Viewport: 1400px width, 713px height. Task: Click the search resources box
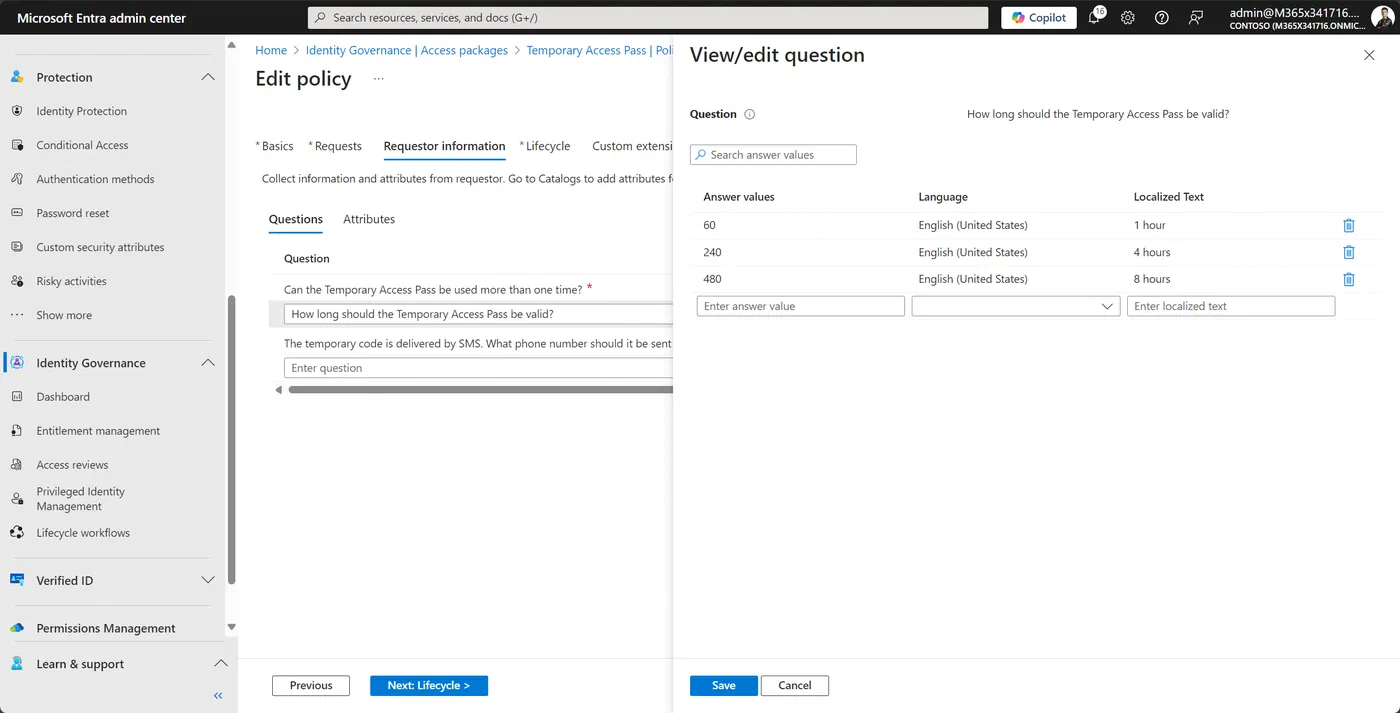[x=648, y=18]
